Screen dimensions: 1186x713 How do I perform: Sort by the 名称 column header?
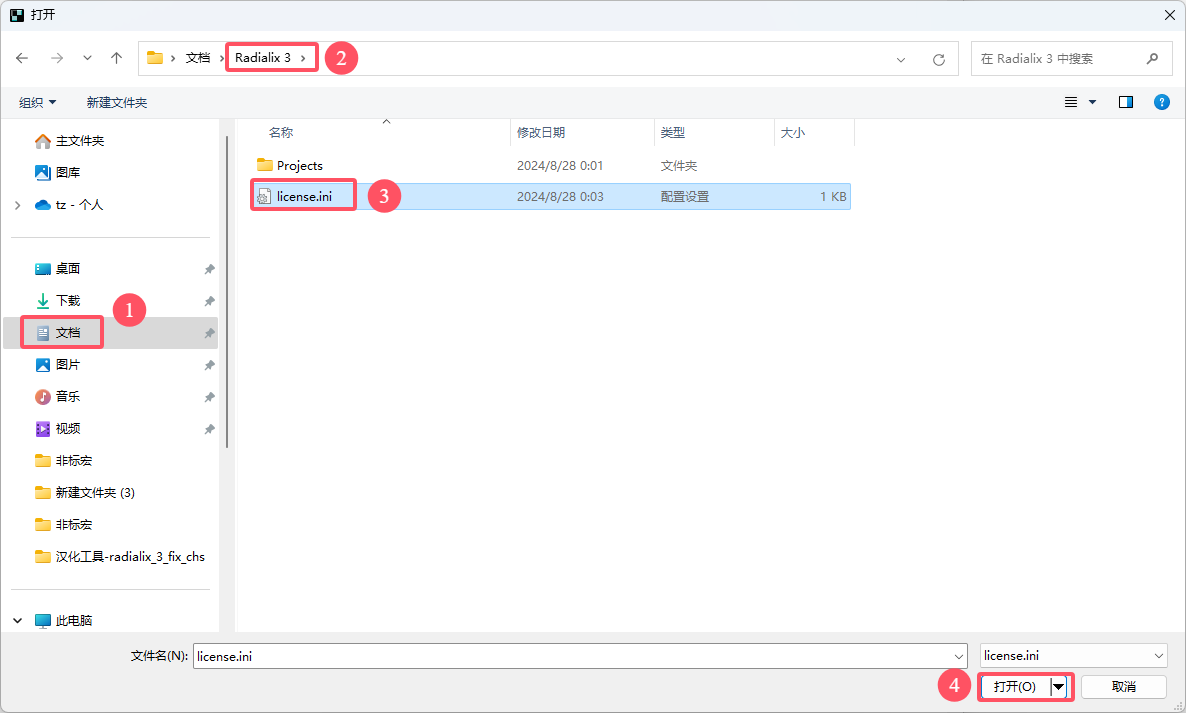pyautogui.click(x=281, y=133)
